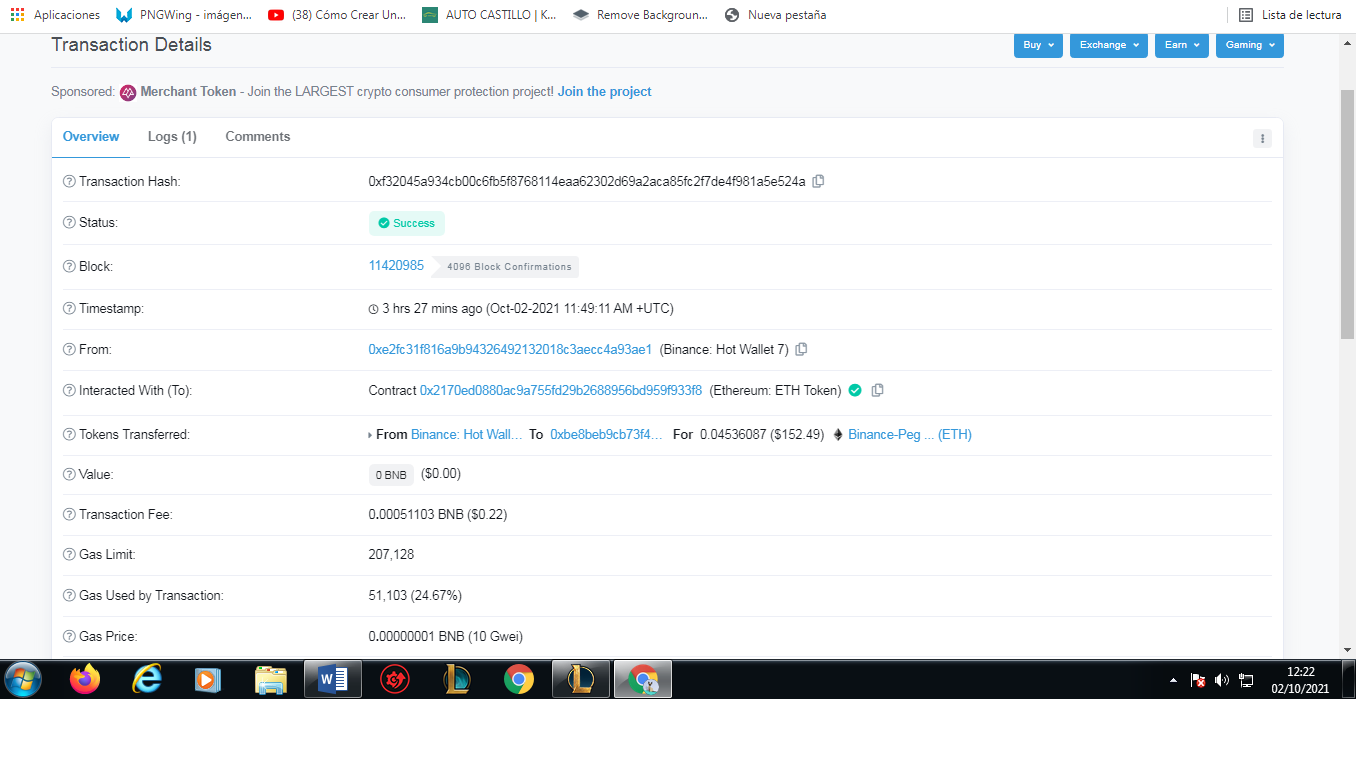
Task: Switch to the Comments tab
Action: (x=258, y=137)
